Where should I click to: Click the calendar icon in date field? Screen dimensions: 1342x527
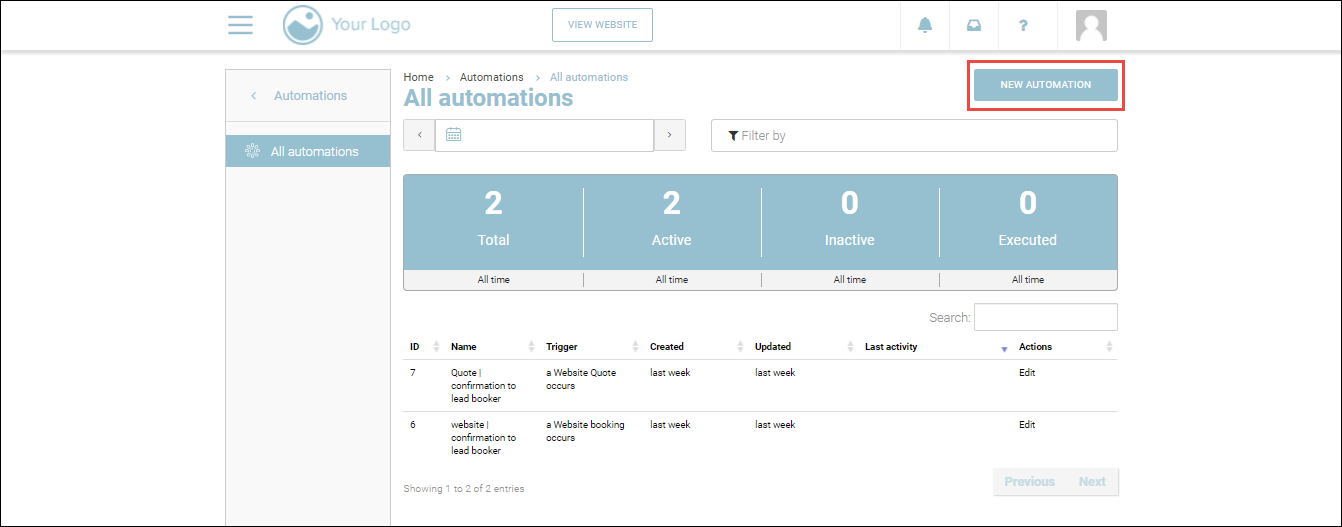click(x=453, y=135)
